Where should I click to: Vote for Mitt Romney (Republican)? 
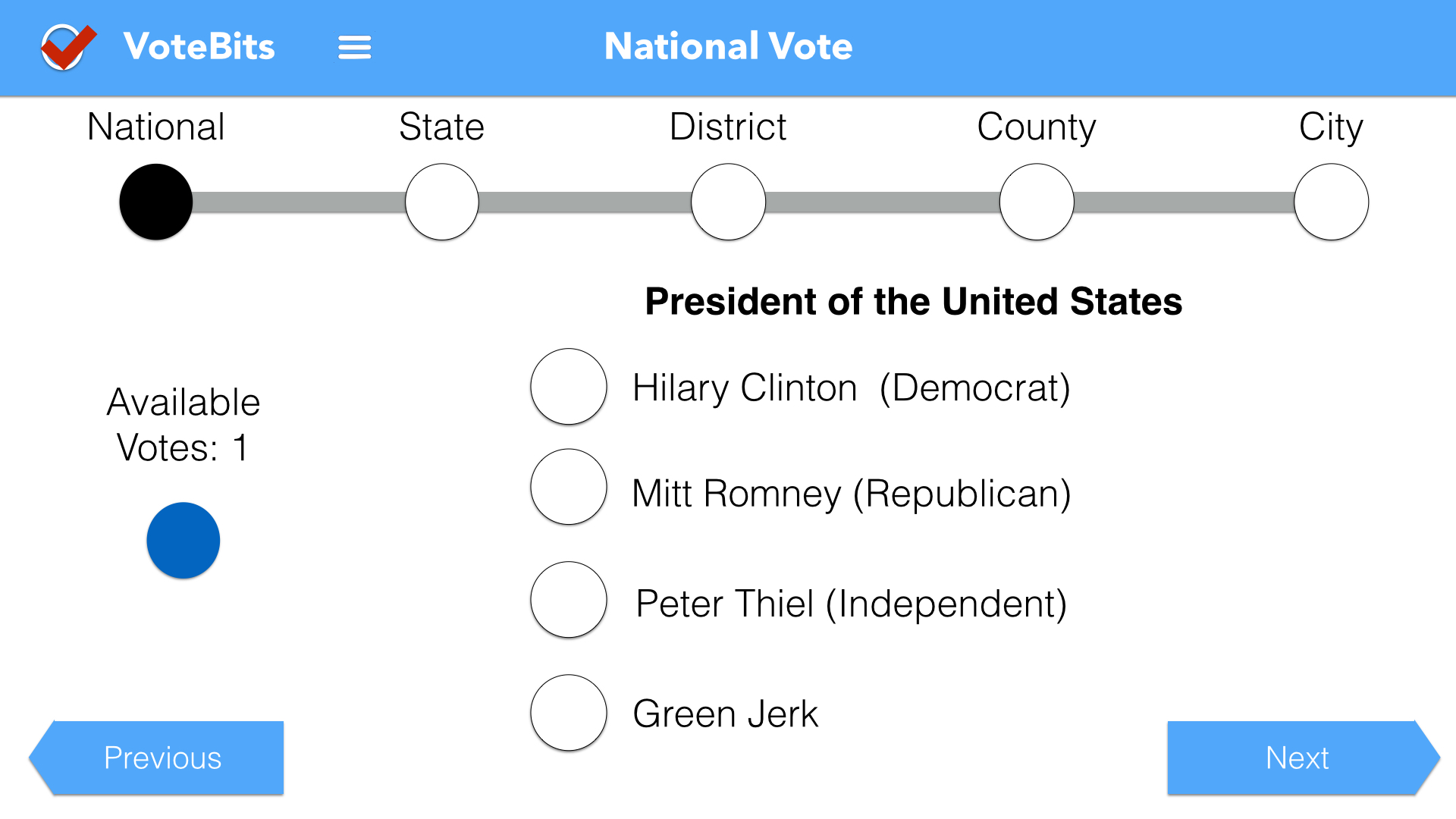point(569,487)
